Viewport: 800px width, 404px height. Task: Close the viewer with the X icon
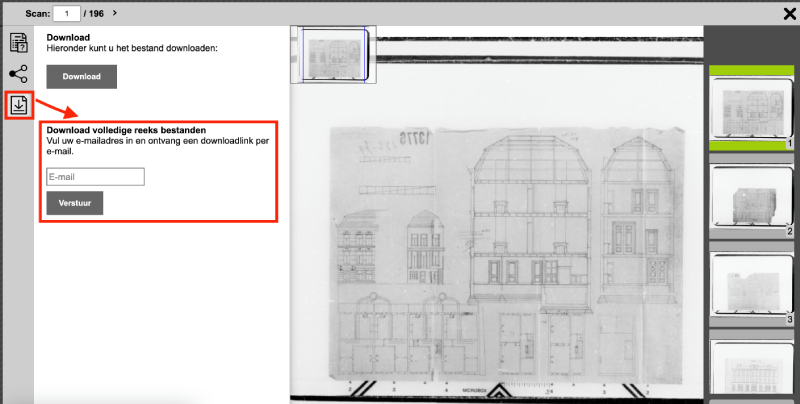(789, 13)
